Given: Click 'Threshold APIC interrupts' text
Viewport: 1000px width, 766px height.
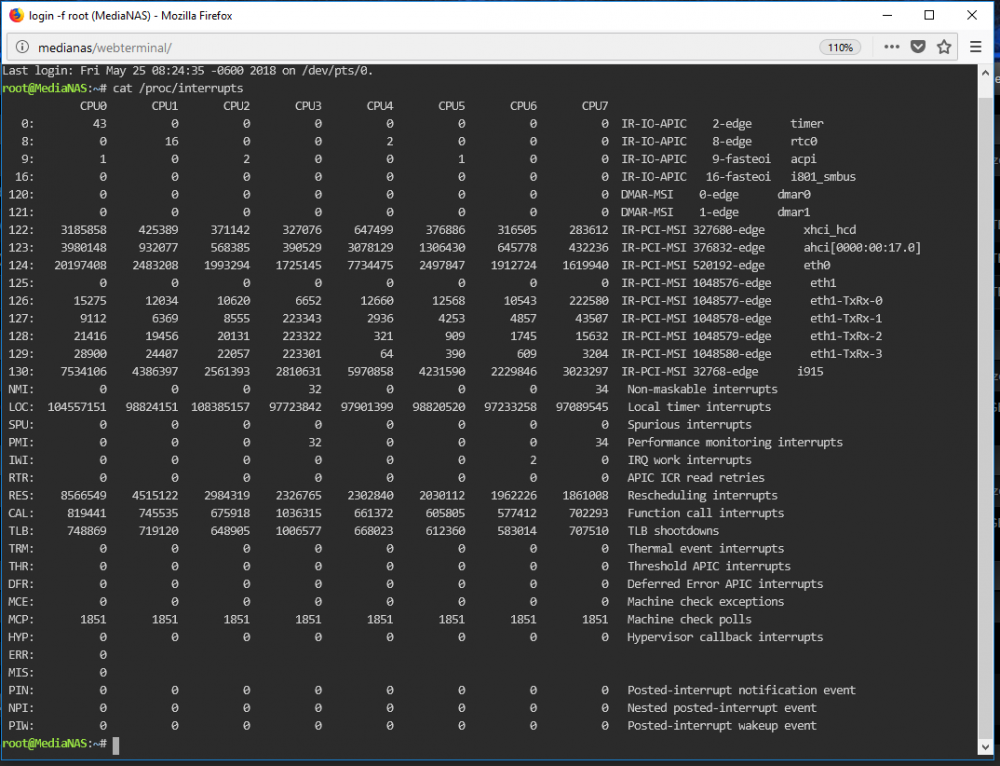Looking at the screenshot, I should tap(709, 566).
